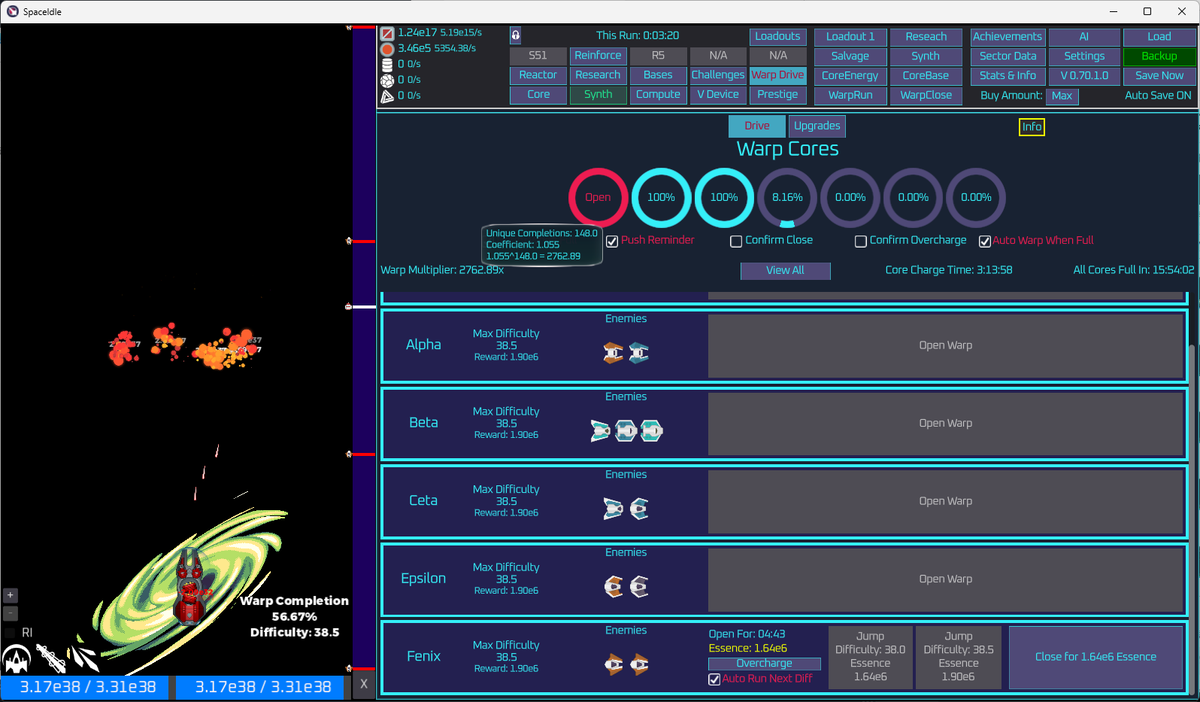Switch to the Drive tab
Image resolution: width=1200 pixels, height=702 pixels.
pos(757,126)
